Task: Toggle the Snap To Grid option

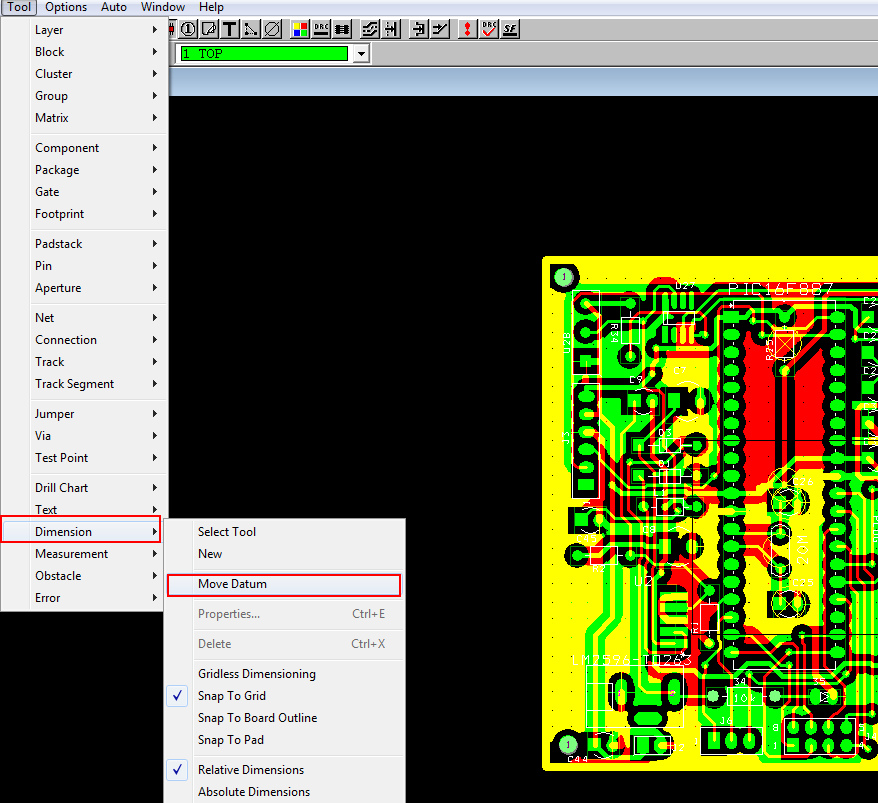Action: [231, 696]
